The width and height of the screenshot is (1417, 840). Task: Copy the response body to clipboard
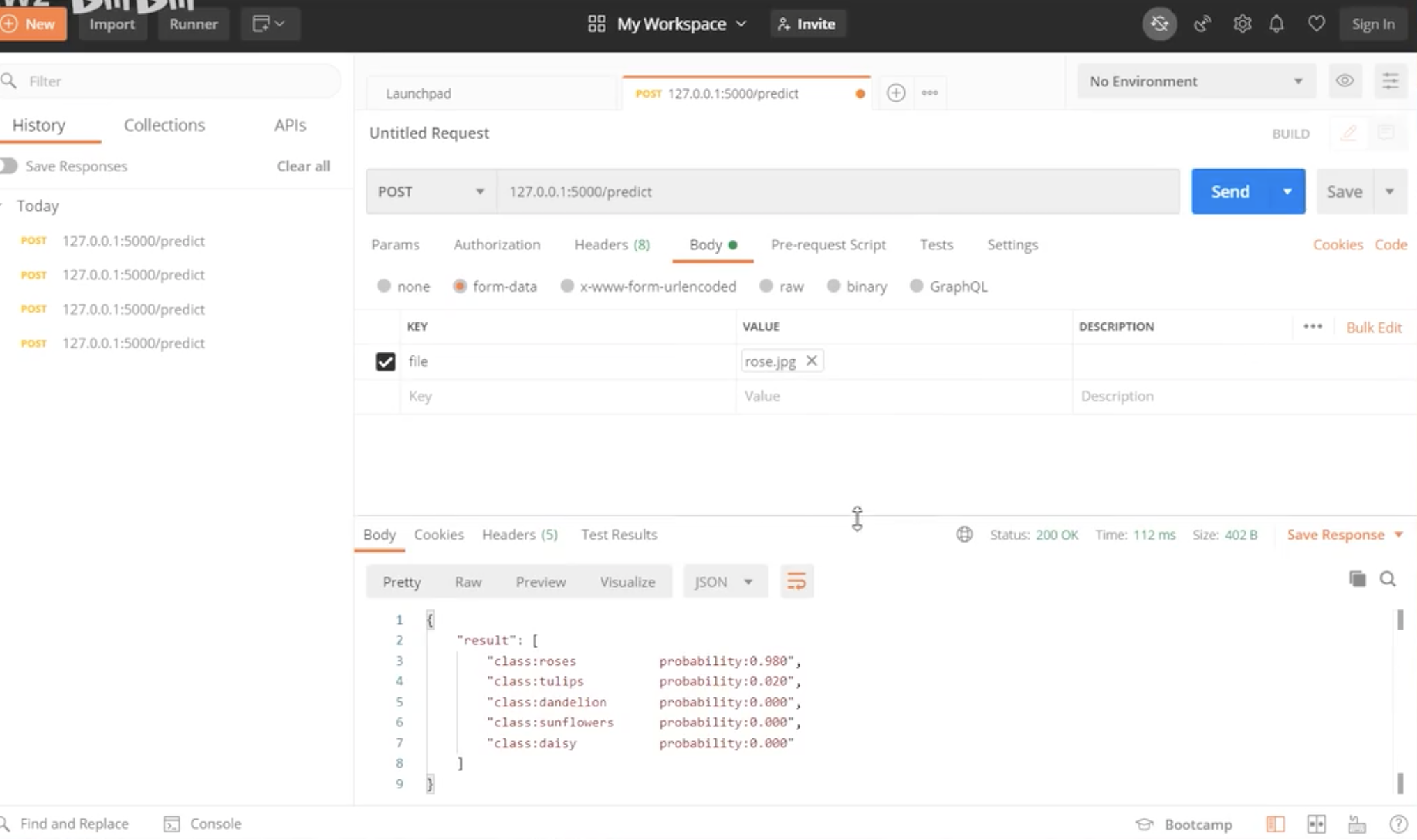coord(1357,579)
